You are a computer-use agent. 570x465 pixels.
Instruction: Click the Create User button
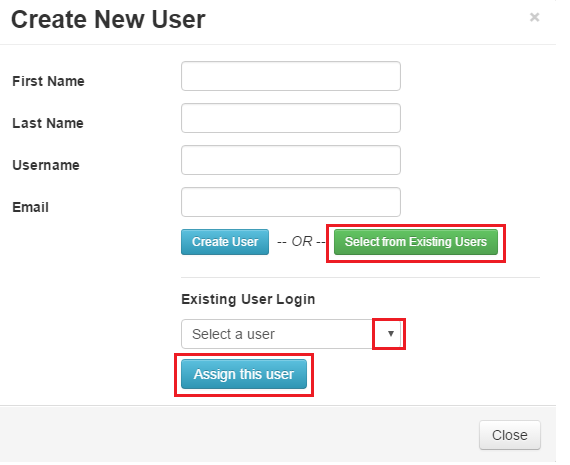(x=225, y=242)
